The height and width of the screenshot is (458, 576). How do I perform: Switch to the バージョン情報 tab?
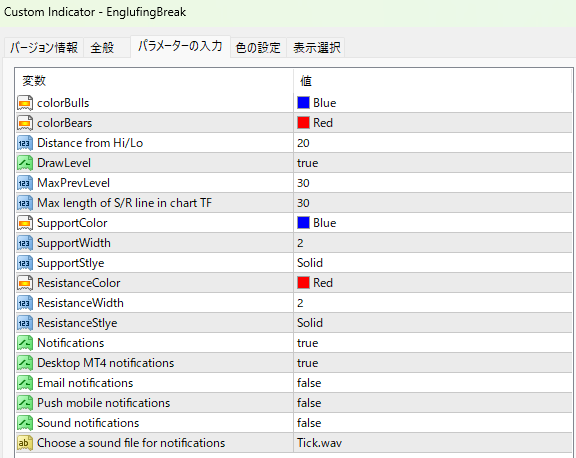44,48
